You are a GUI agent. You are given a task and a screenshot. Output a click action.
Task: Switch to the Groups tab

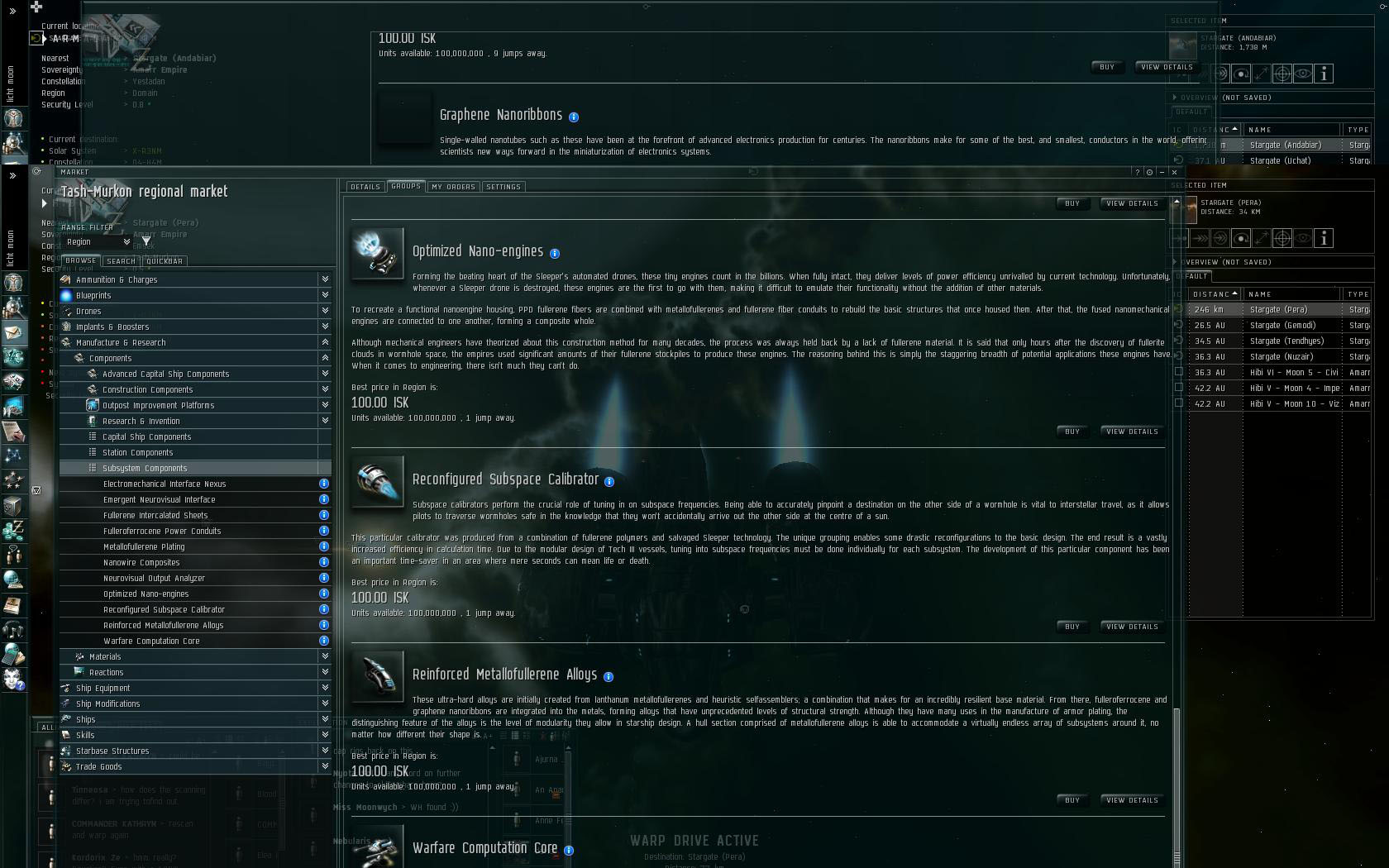pos(406,186)
